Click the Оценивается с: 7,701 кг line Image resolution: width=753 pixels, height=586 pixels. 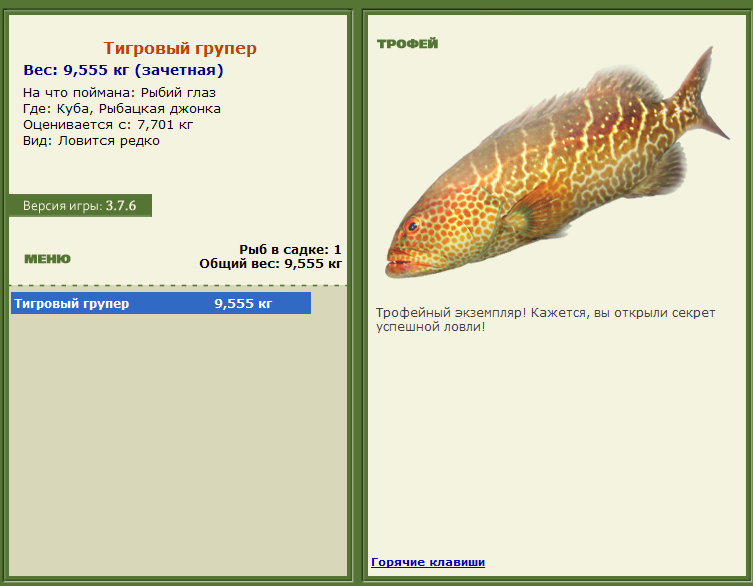click(108, 125)
